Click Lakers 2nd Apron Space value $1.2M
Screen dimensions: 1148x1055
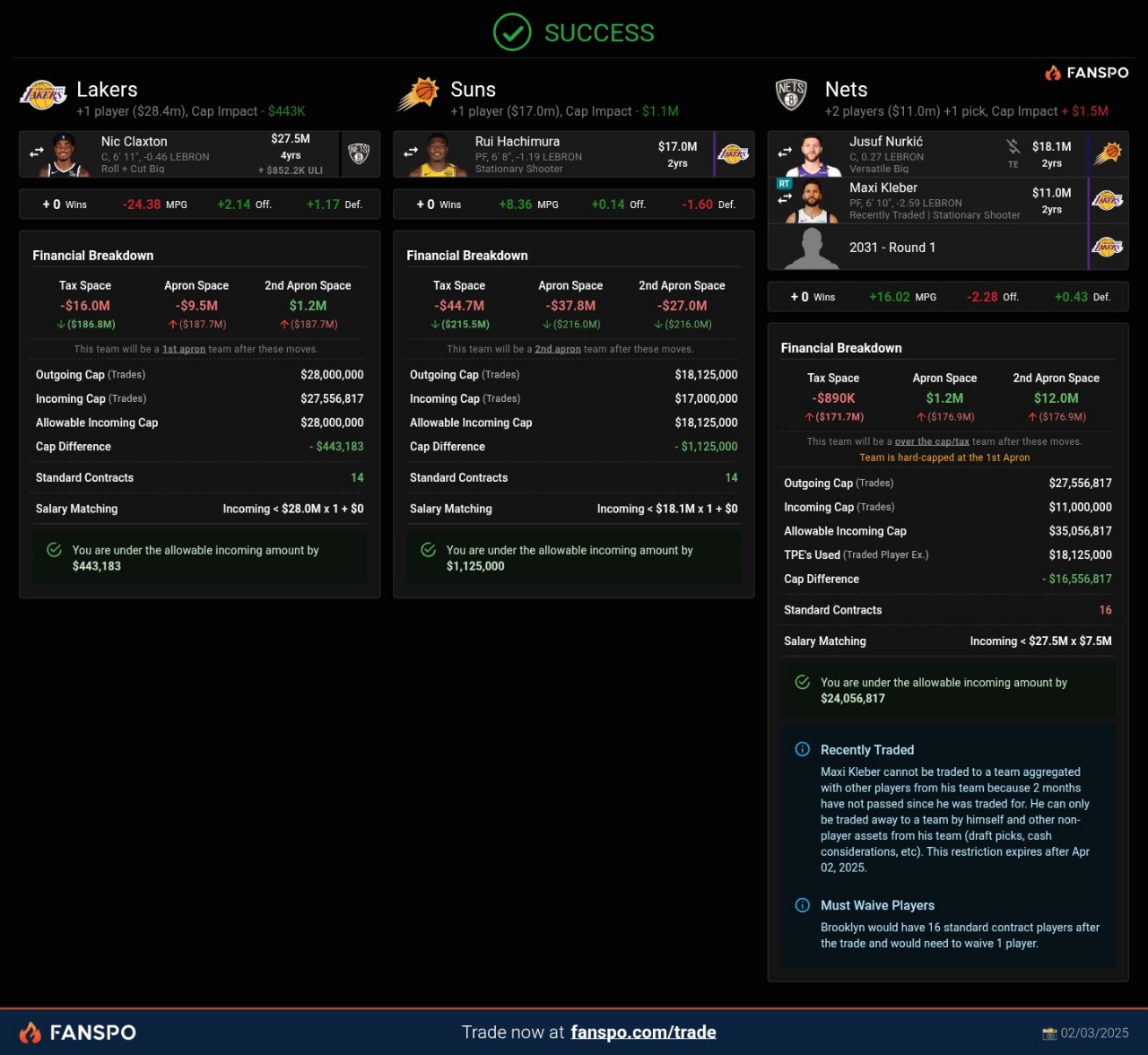(x=308, y=306)
